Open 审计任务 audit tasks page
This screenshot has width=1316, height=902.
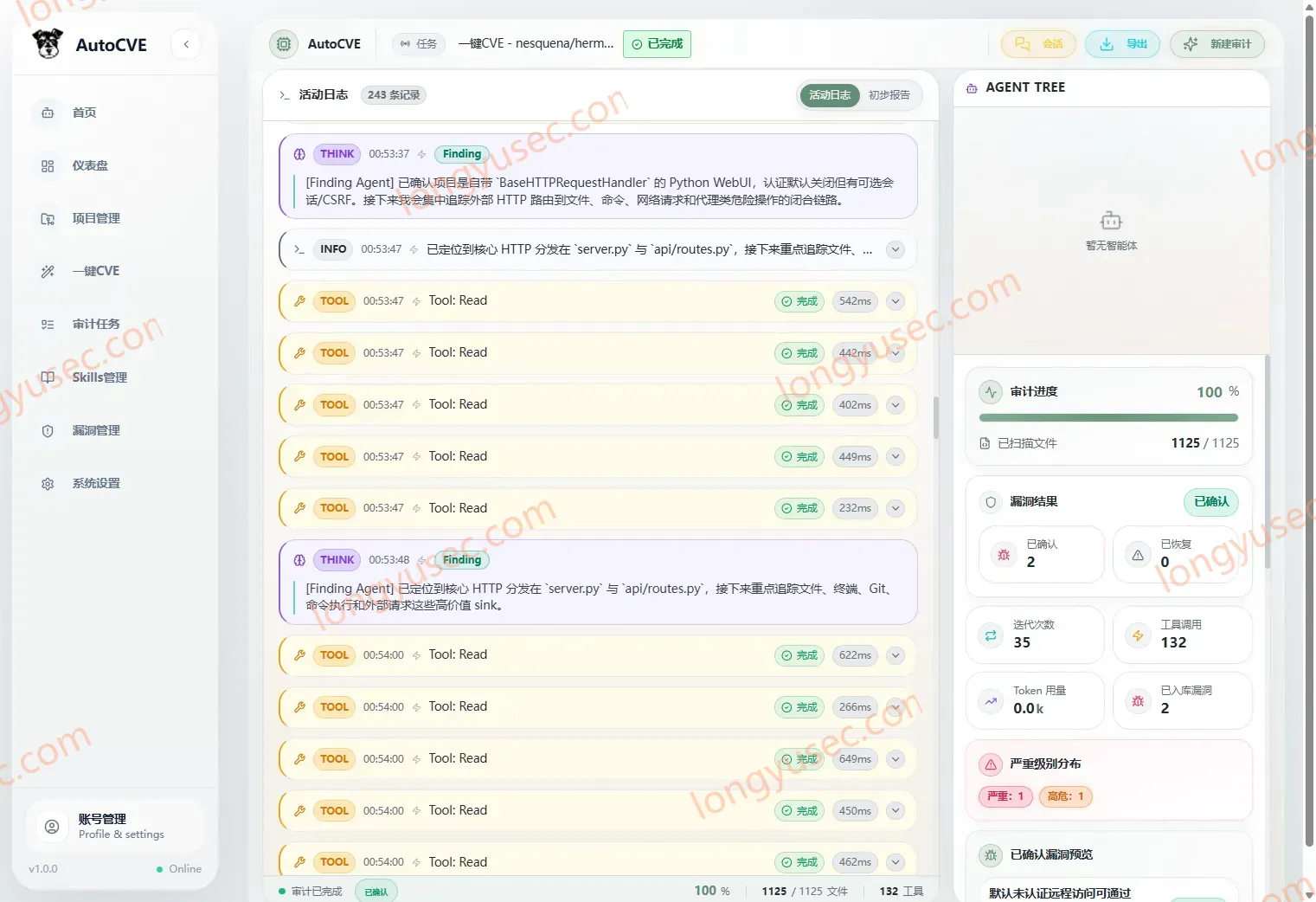(115, 324)
